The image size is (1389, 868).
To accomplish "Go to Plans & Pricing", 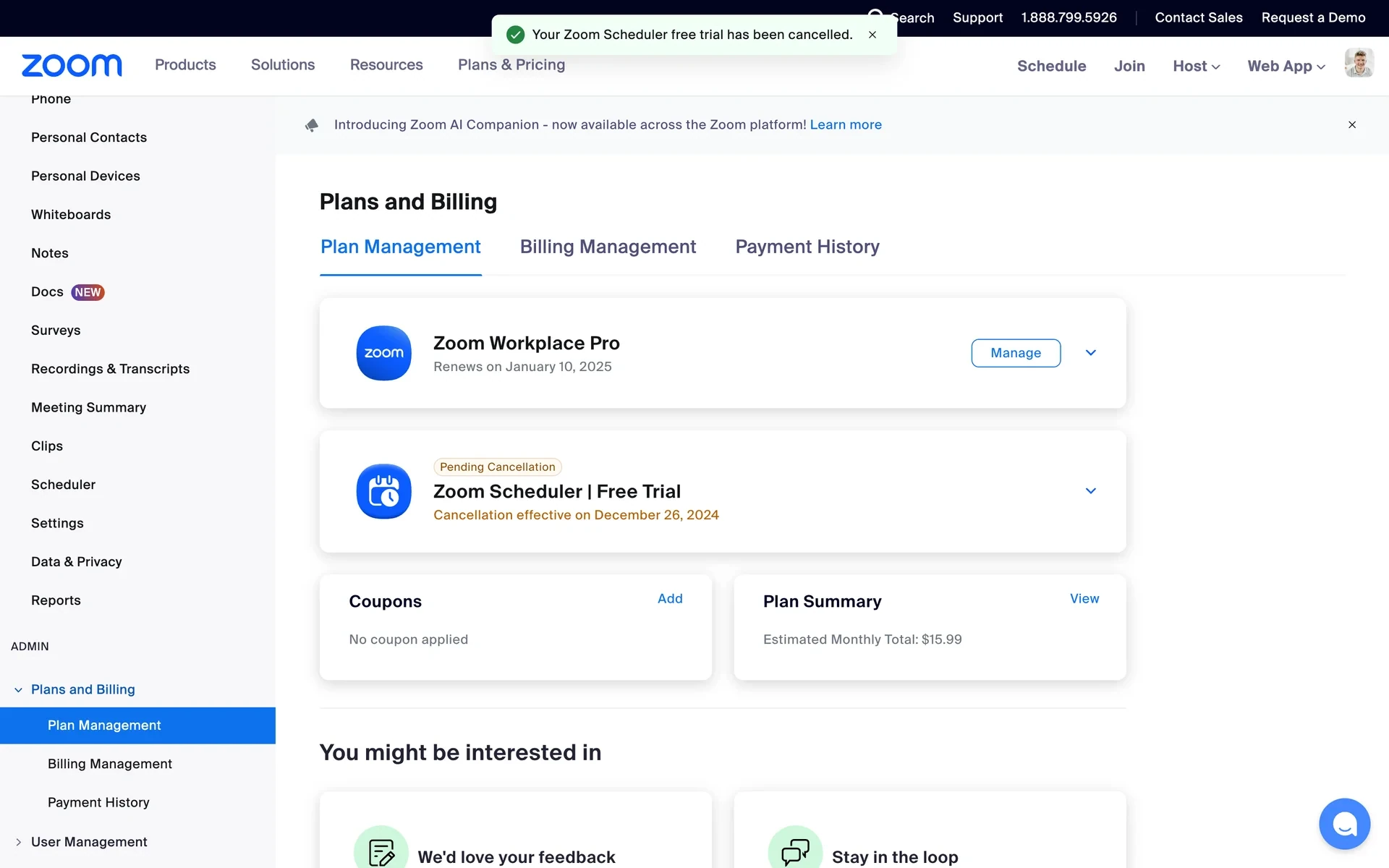I will click(511, 65).
